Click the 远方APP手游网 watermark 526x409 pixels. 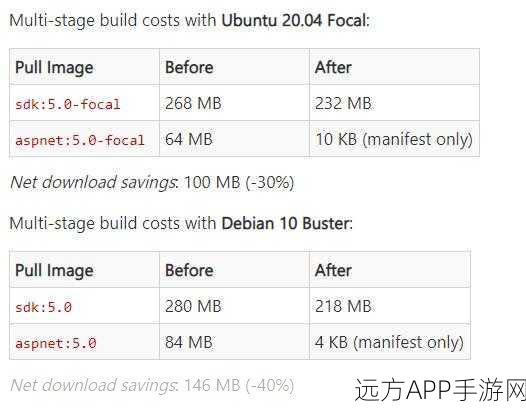(440, 390)
